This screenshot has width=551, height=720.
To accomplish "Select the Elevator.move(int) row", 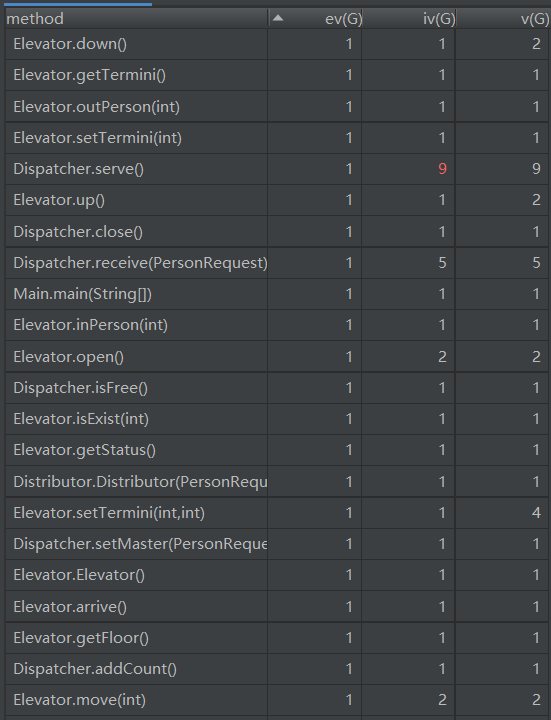I will pos(278,700).
